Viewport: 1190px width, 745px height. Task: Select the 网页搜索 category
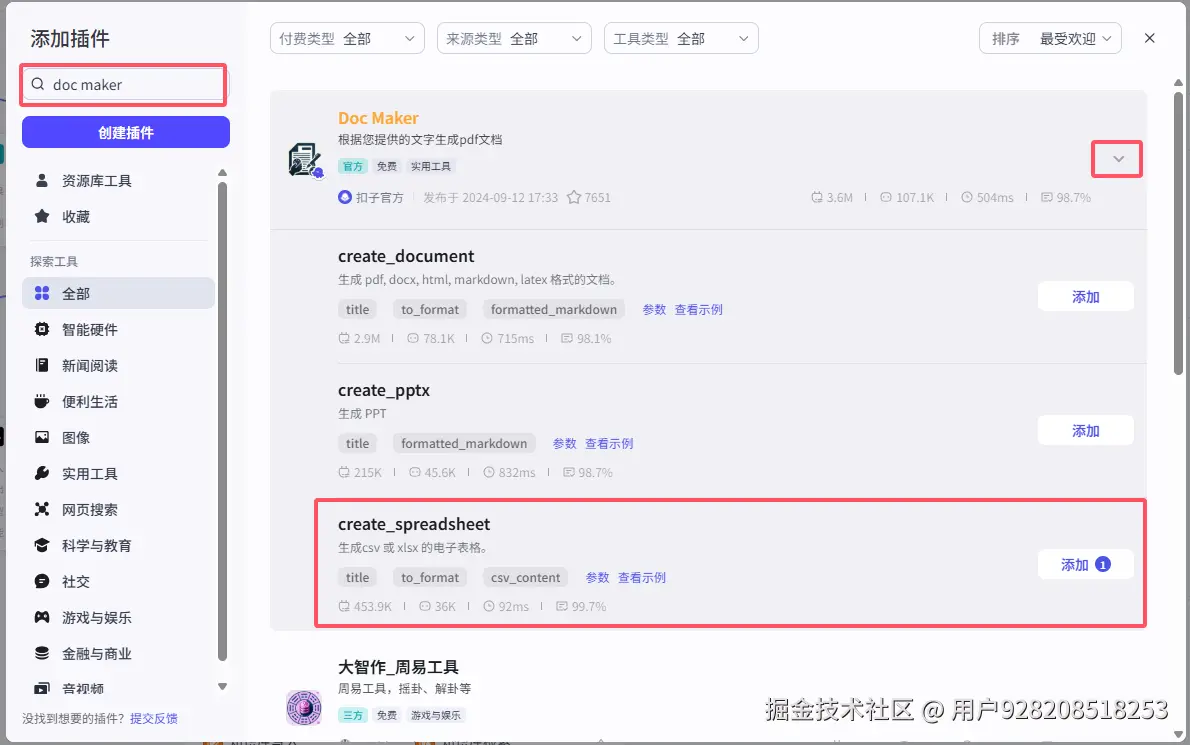point(118,509)
